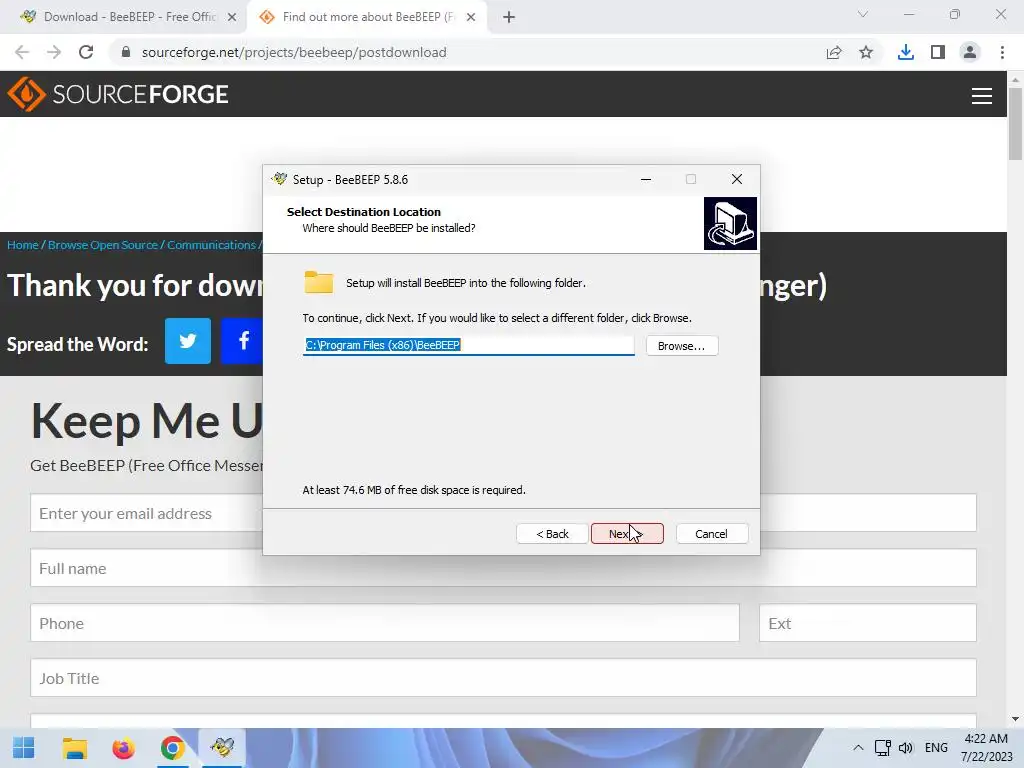Click the page vertical scrollbar thumb
This screenshot has height=768, width=1024.
click(1015, 124)
